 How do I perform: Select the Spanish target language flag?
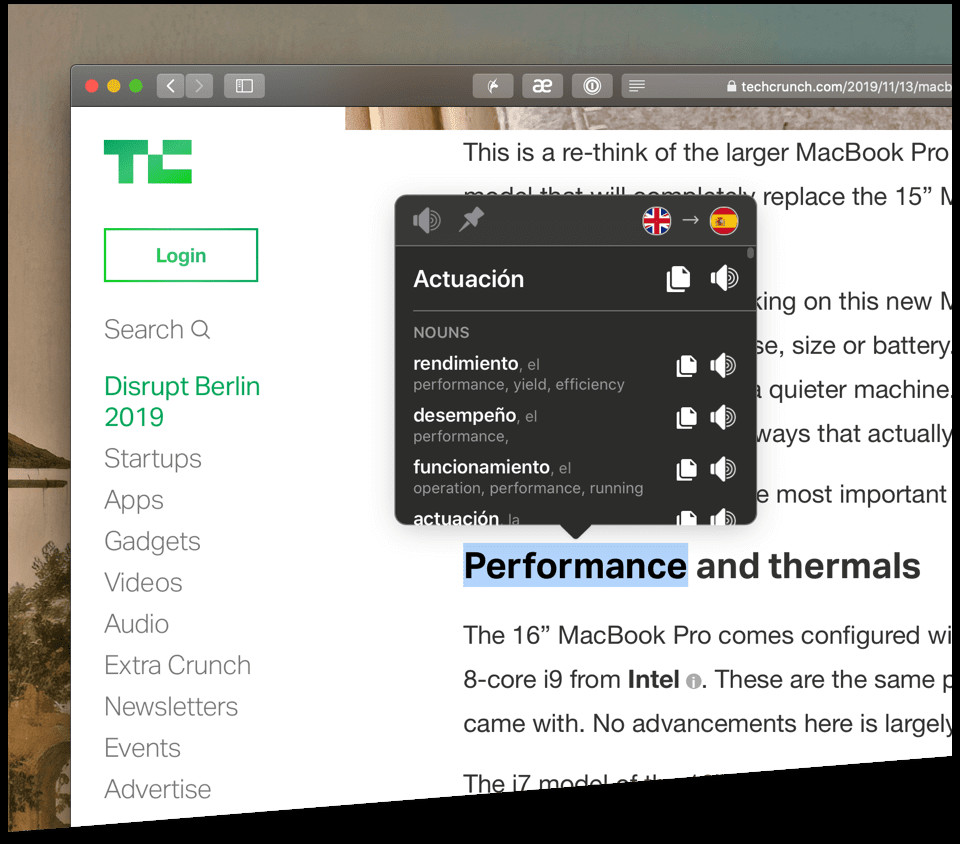point(724,221)
